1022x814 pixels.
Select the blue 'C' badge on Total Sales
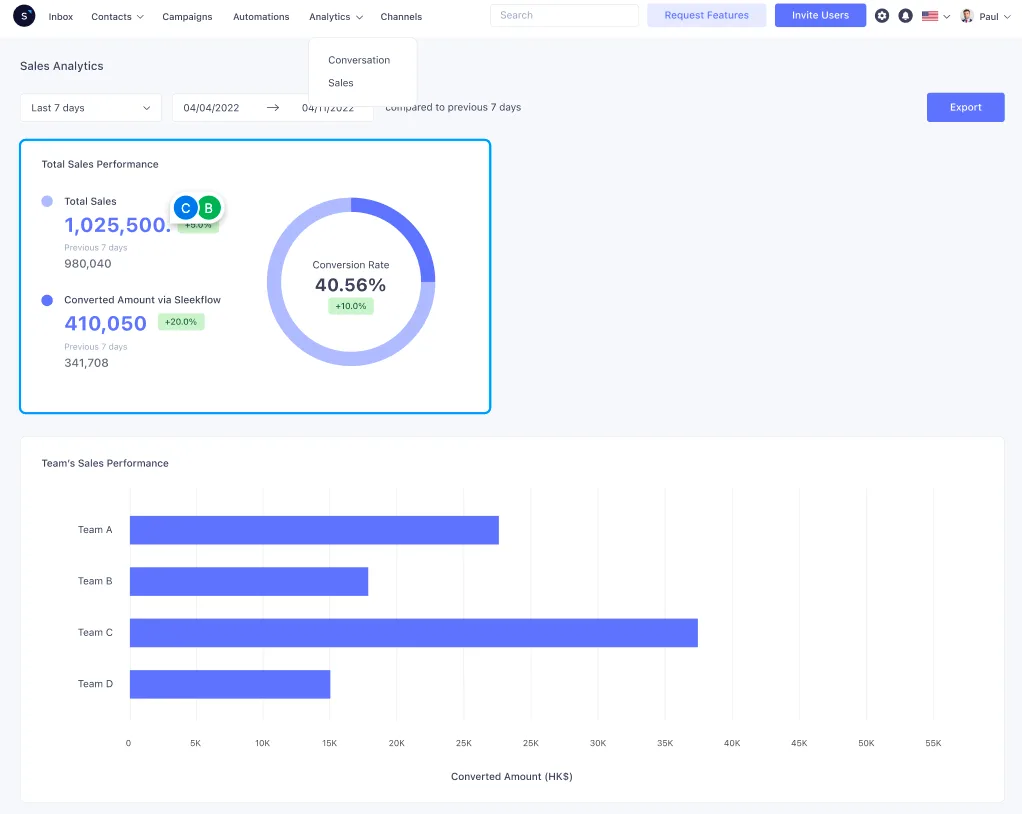(185, 207)
